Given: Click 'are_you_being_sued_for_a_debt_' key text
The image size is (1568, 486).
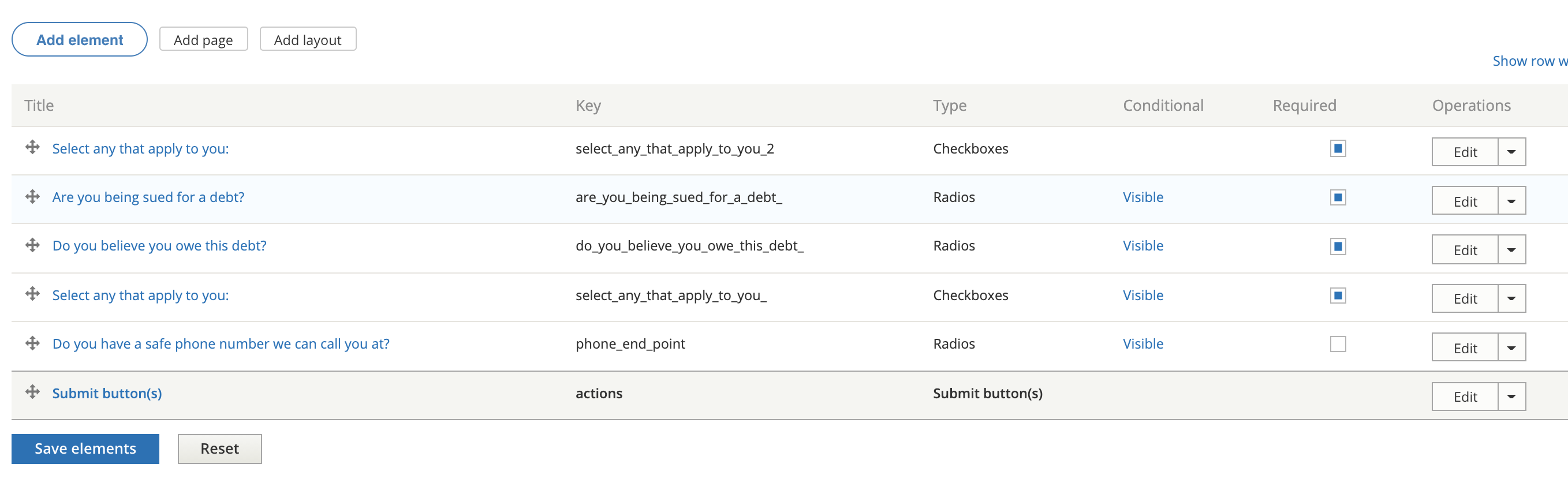Looking at the screenshot, I should coord(680,197).
